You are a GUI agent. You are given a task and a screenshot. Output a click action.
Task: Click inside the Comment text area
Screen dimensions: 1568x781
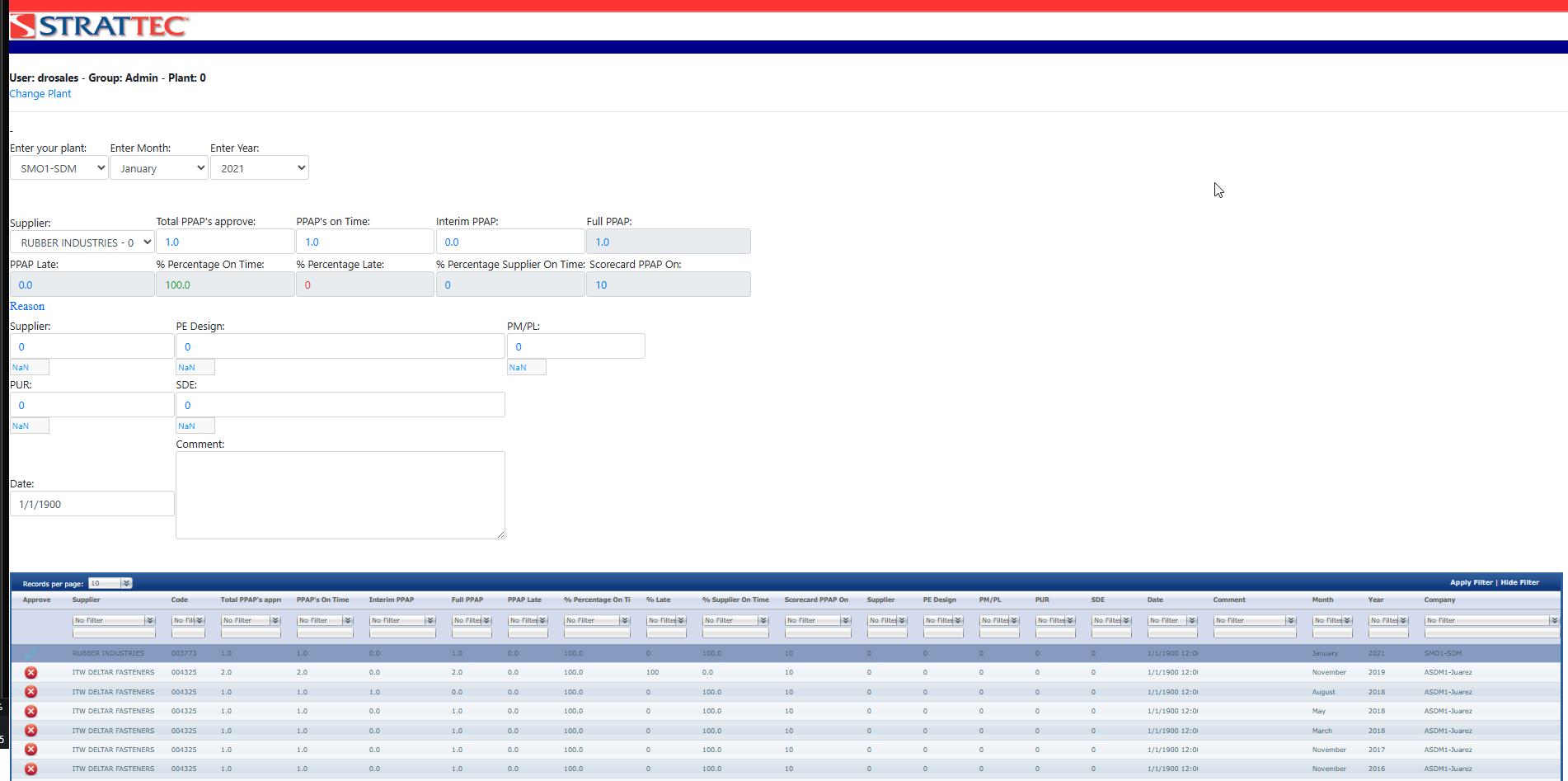click(x=340, y=495)
